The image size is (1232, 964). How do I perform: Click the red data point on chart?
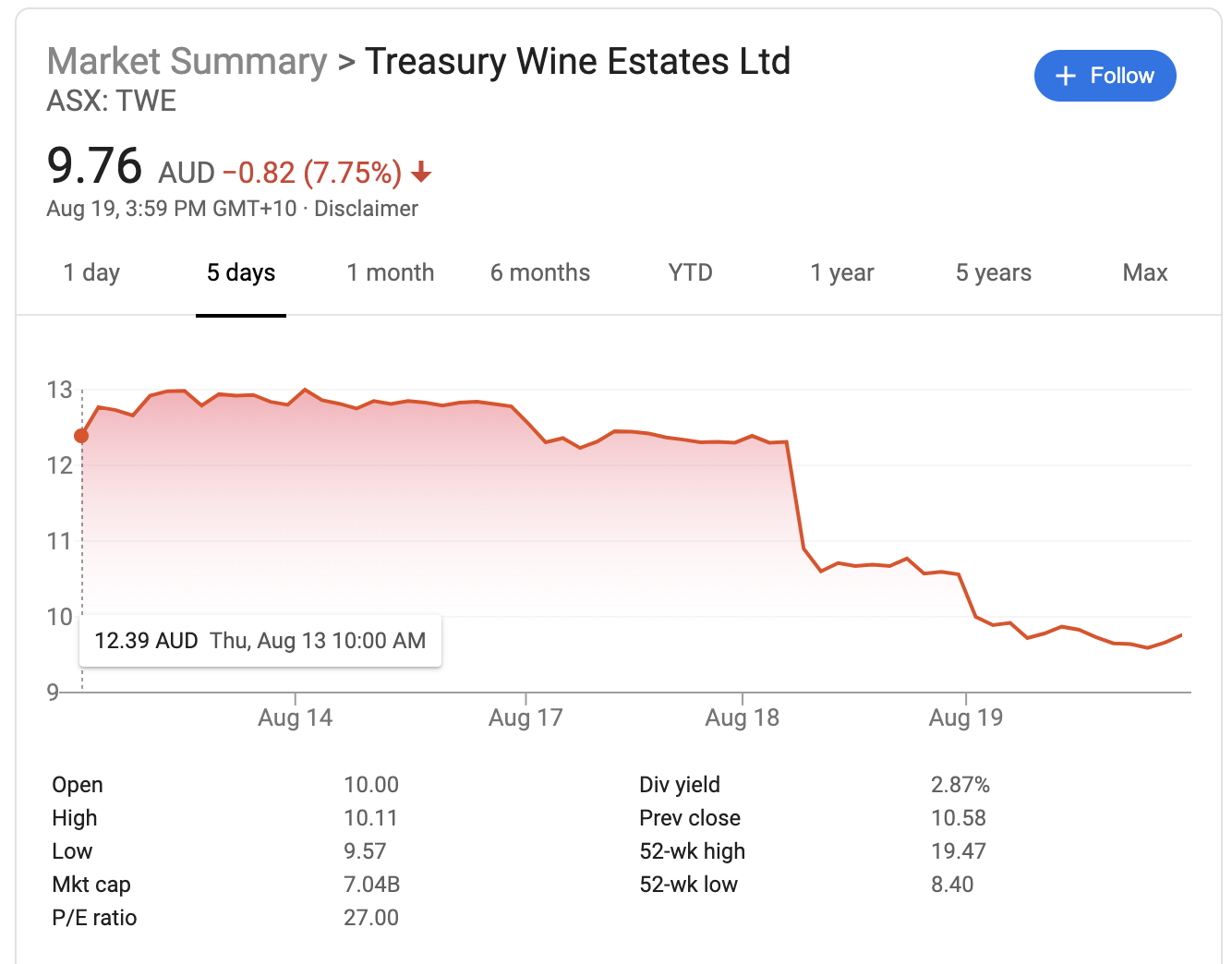coord(81,436)
